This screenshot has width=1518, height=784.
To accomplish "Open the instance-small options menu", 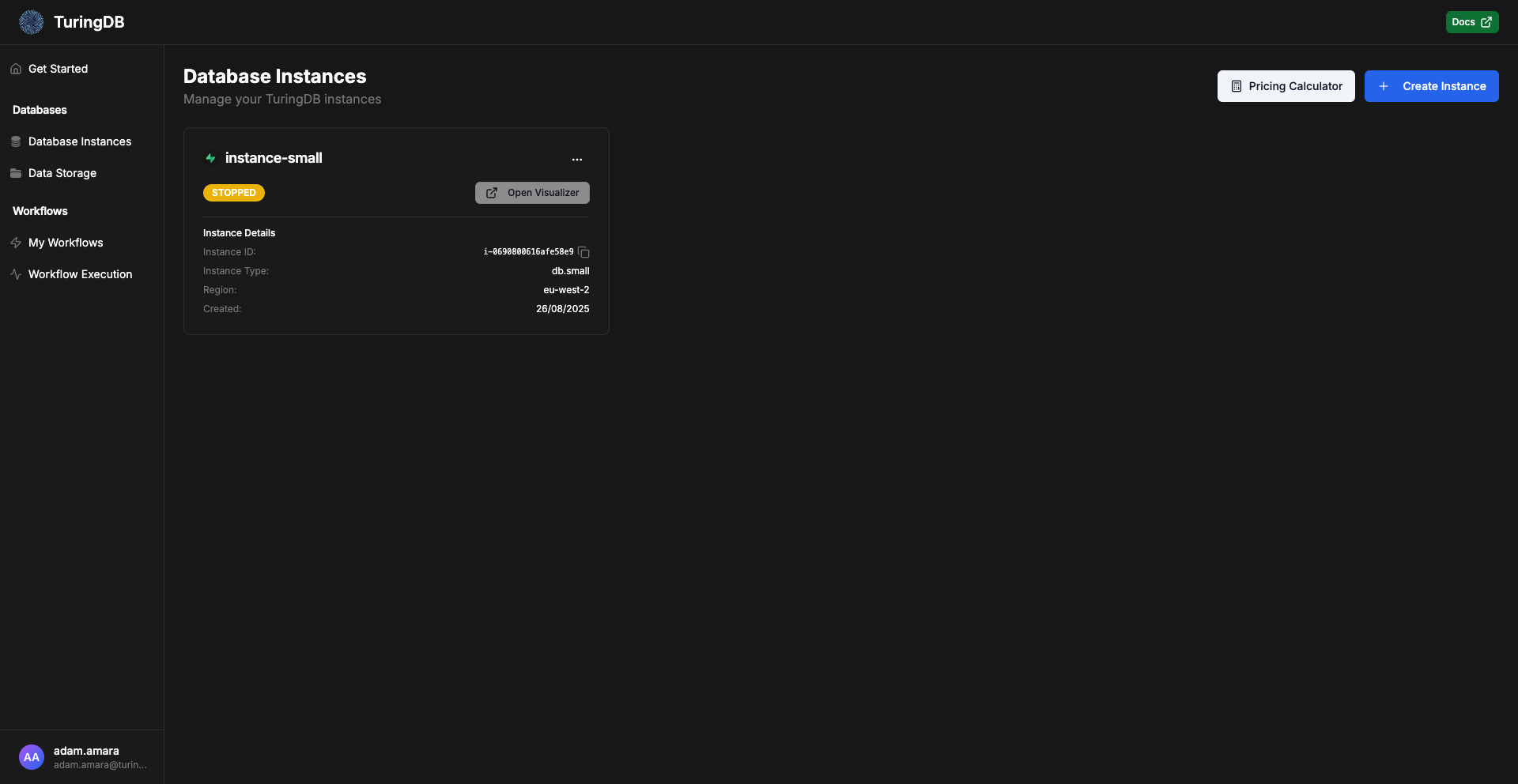I will pos(577,160).
